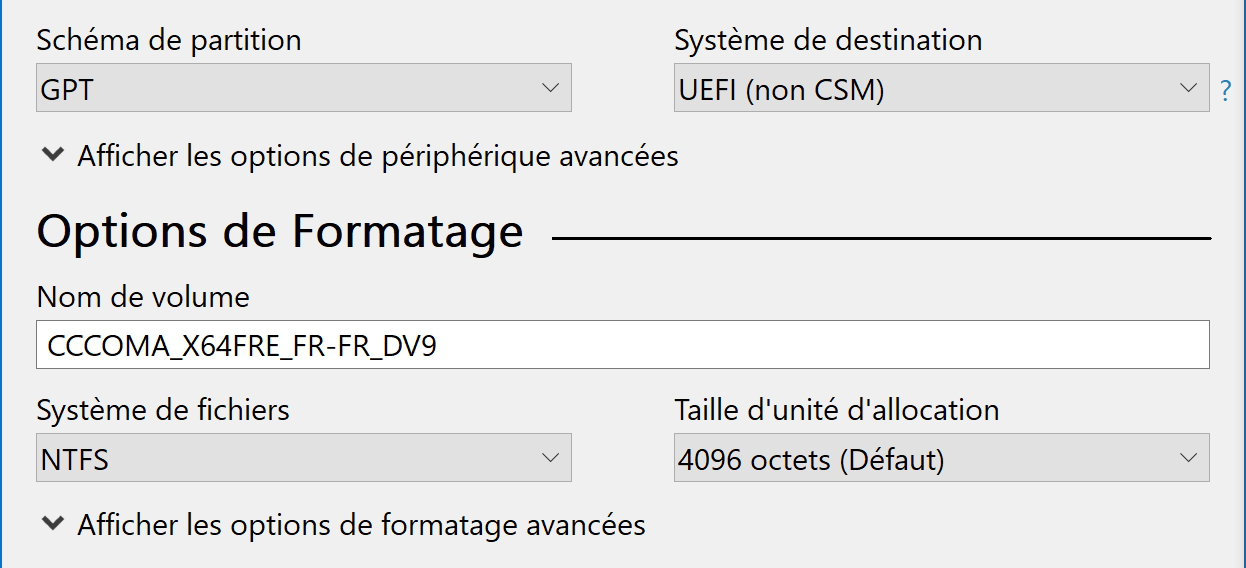Viewport: 1246px width, 568px height.
Task: Click chevron icon beside périphérique avancées options
Action: click(51, 156)
